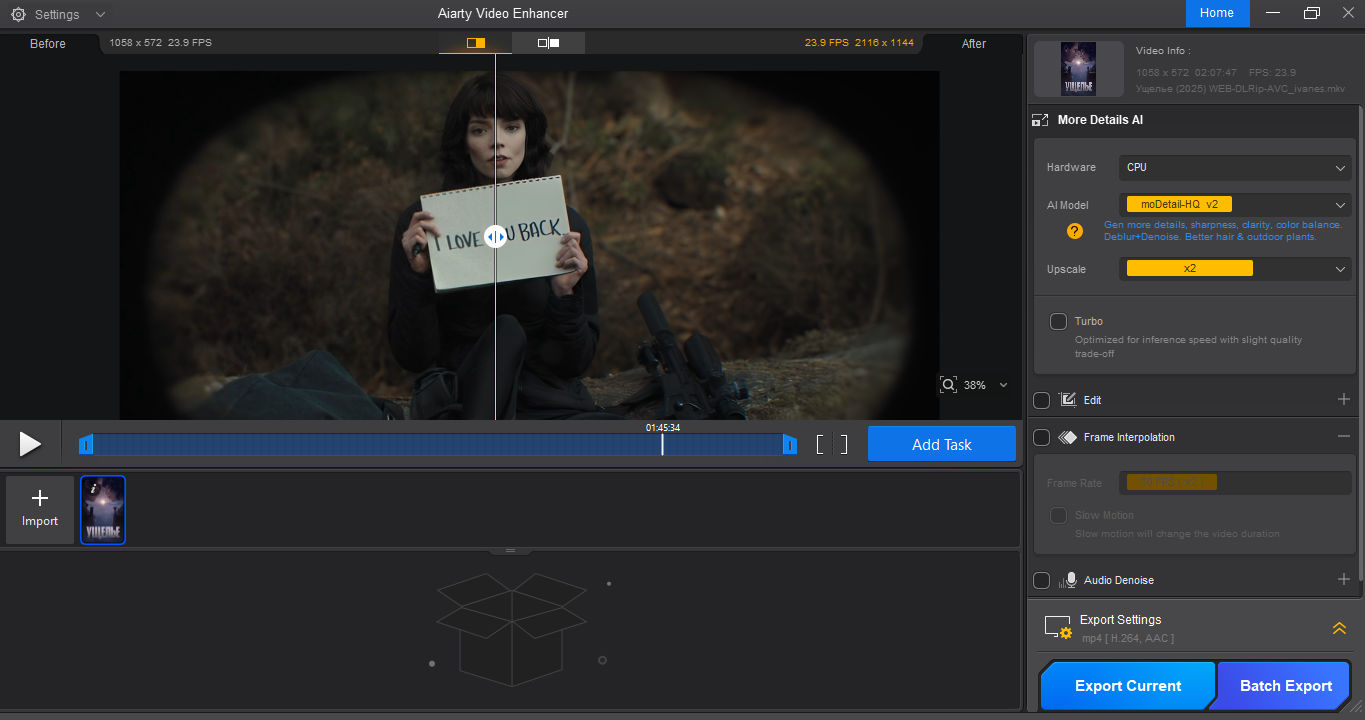Switch to the Home tab
Screen dimensions: 1365x720
click(x=1216, y=13)
